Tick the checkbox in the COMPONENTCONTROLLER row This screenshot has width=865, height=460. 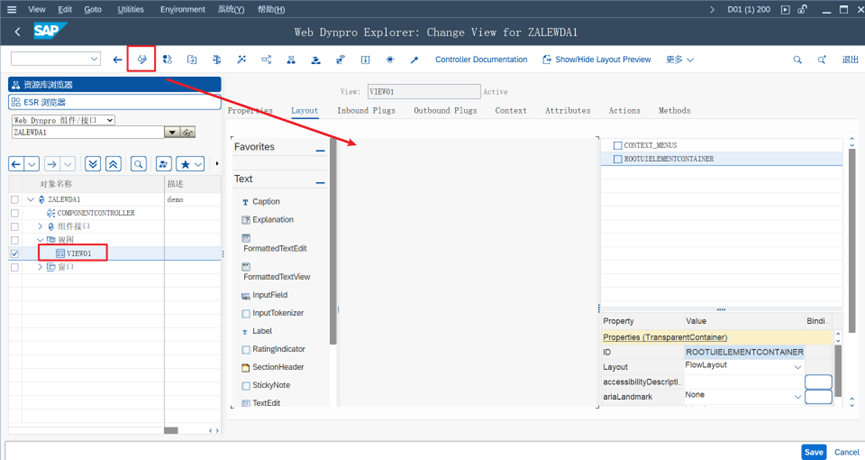pos(15,213)
